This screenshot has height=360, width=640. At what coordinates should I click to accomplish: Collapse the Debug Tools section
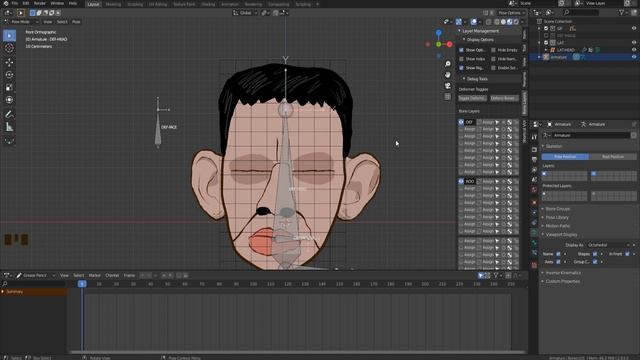(477, 79)
